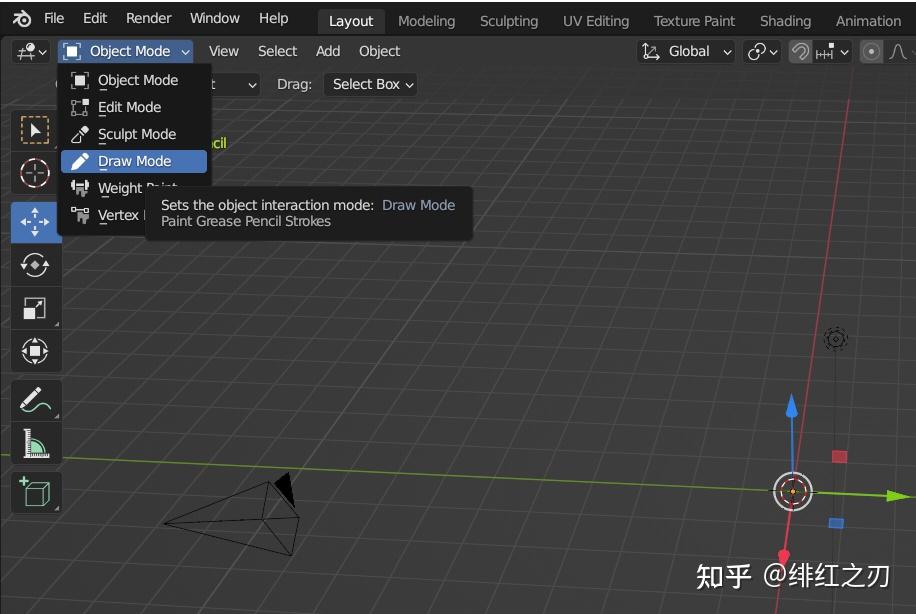Pick the Scale tool

pos(35,308)
